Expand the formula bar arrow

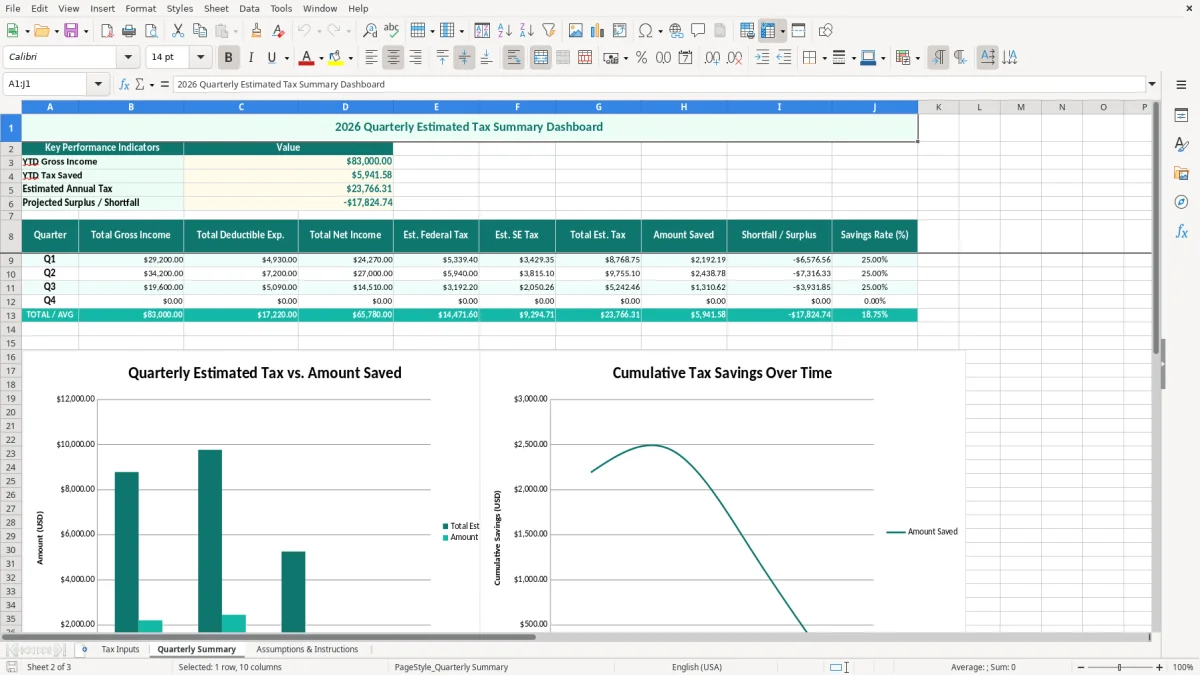click(1152, 84)
